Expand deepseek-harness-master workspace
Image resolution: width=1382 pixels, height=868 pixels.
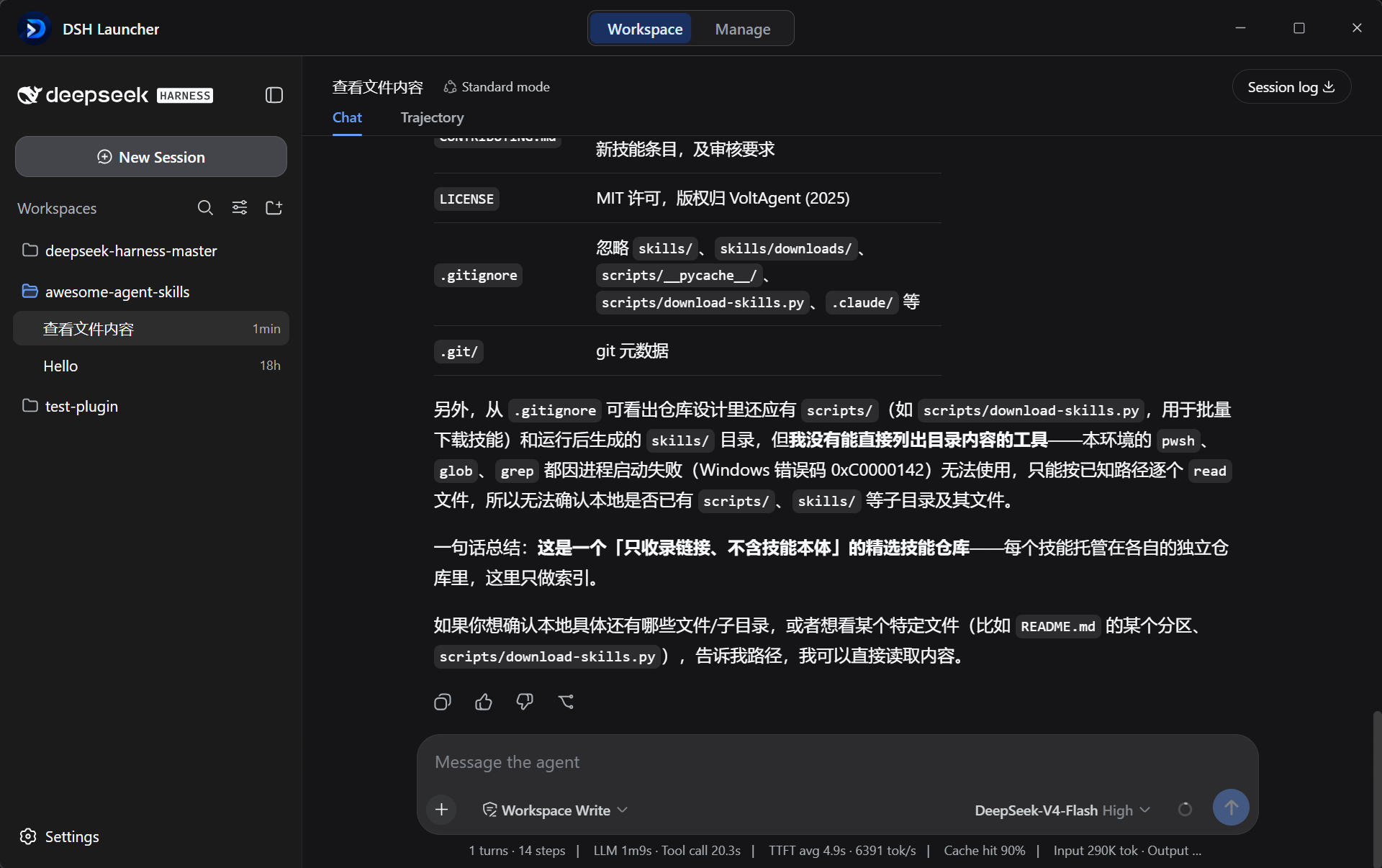151,250
